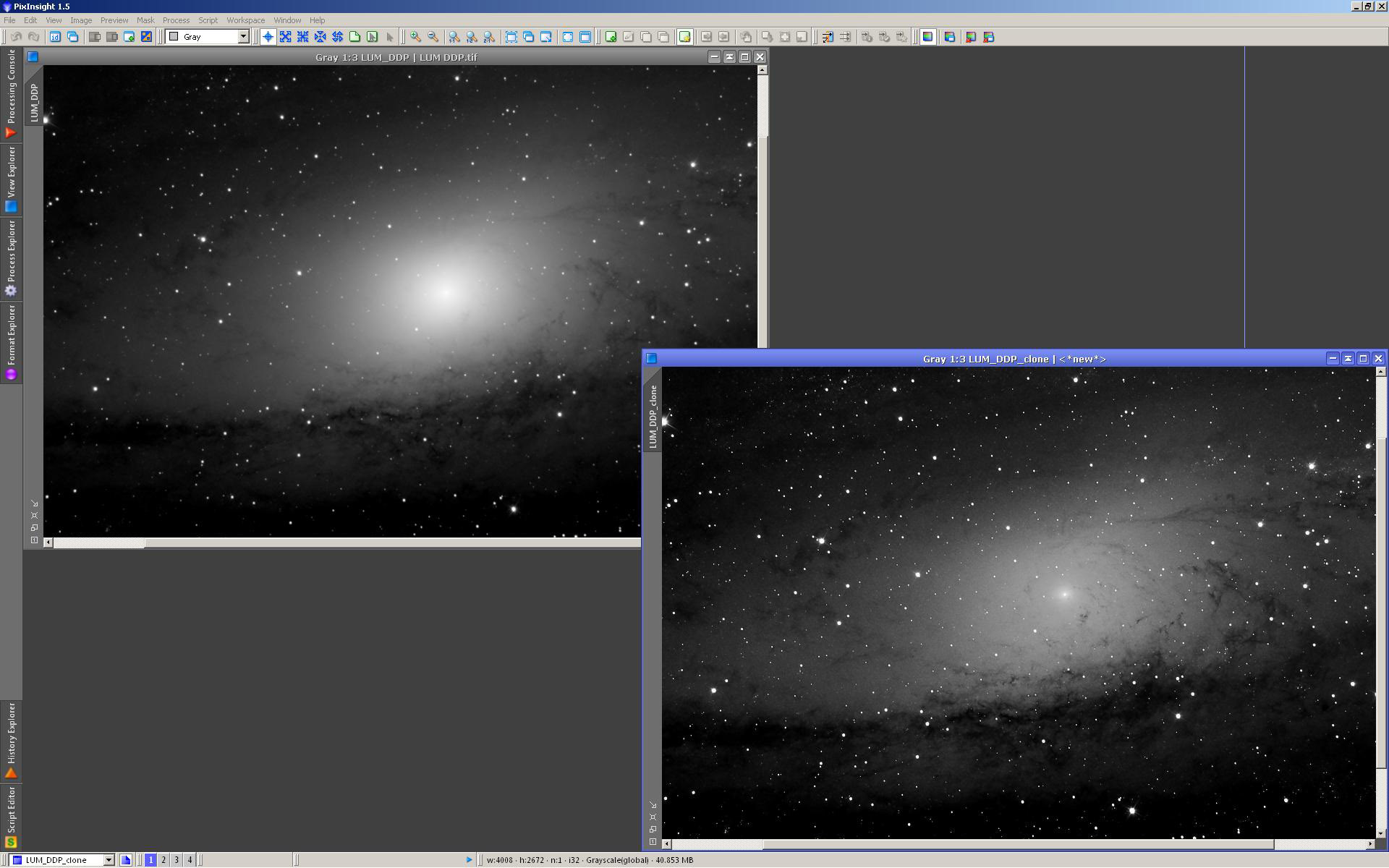The width and height of the screenshot is (1389, 868).
Task: Open the Window menu
Action: 287,20
